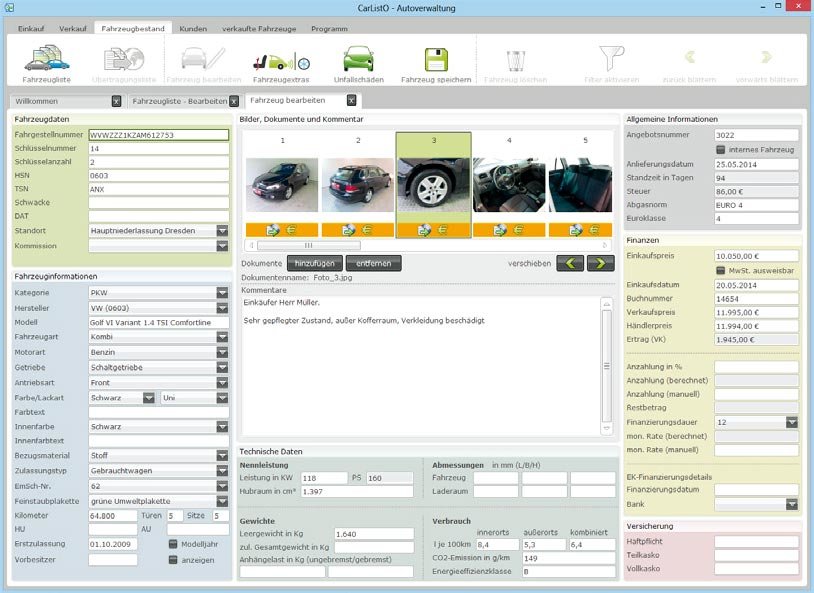Switch to the Kunden menu tab

pyautogui.click(x=195, y=29)
